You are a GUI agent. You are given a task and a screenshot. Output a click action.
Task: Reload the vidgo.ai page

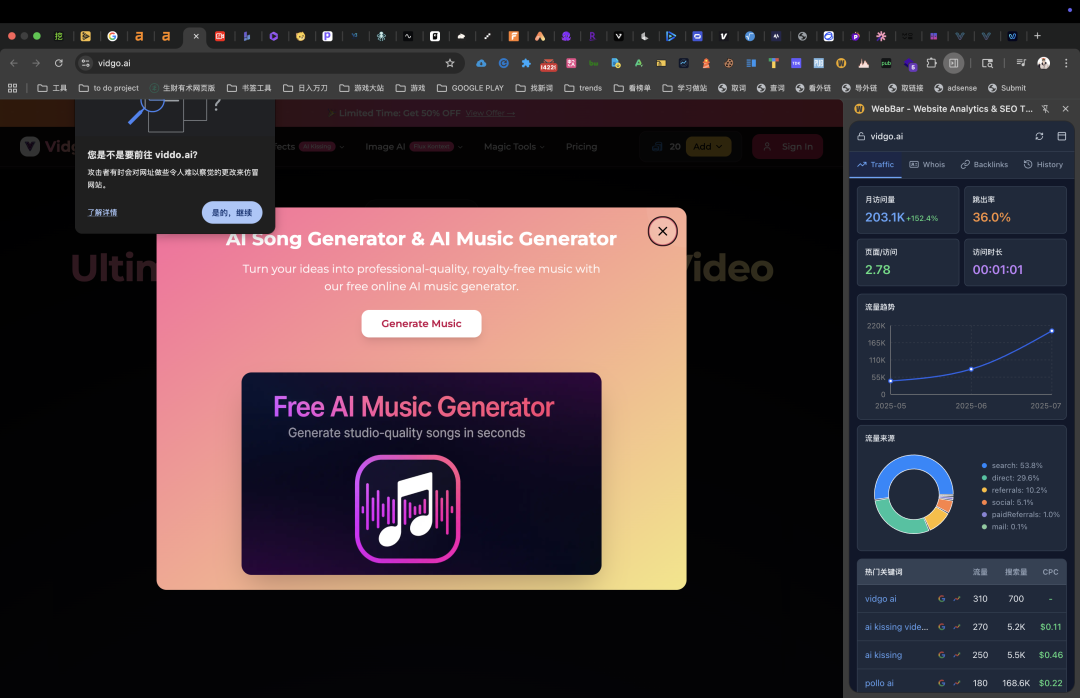coord(59,63)
